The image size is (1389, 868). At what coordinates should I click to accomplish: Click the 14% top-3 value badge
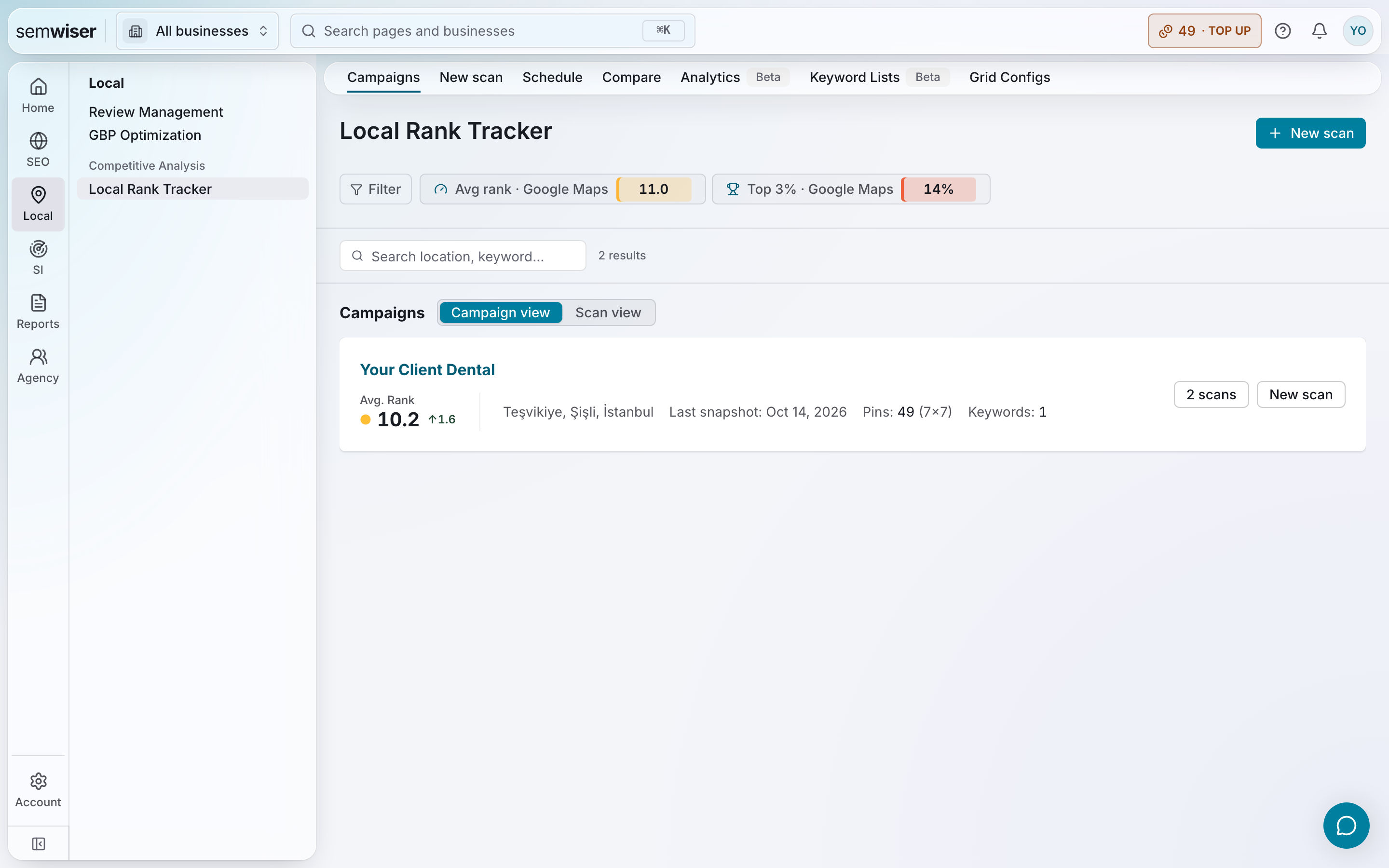939,189
